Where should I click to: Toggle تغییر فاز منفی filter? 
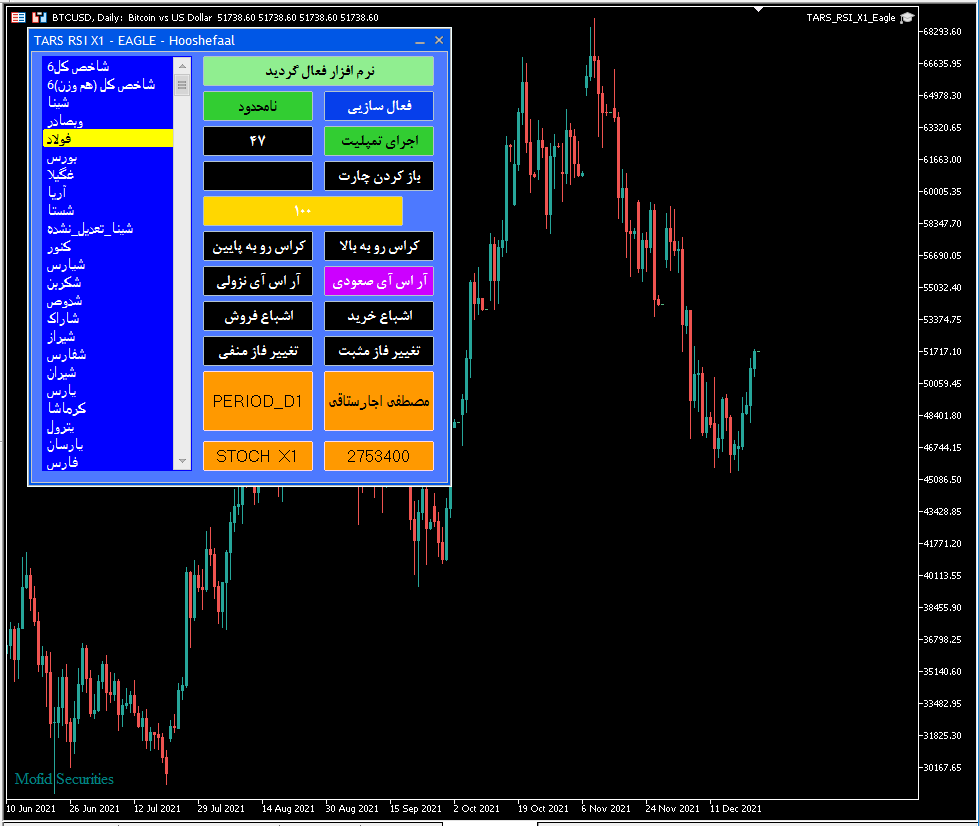(258, 351)
